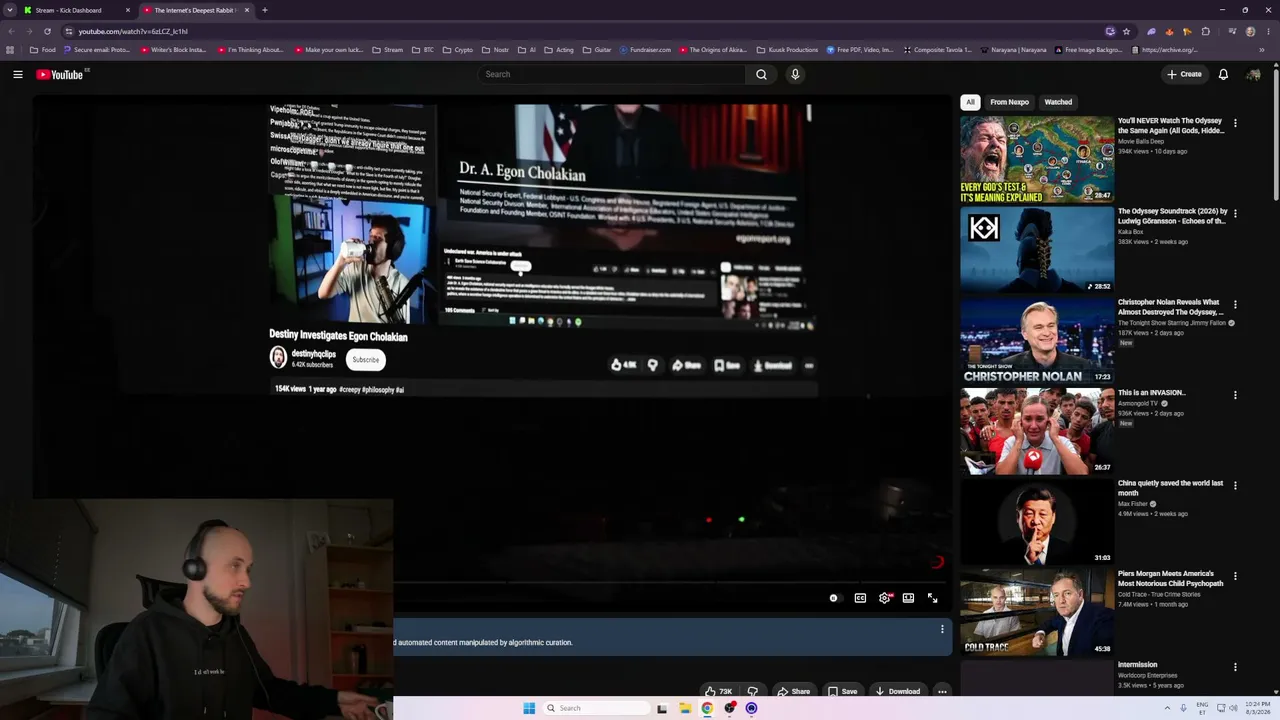Exit or enter full screen in player
Viewport: 1280px width, 720px height.
click(x=932, y=598)
